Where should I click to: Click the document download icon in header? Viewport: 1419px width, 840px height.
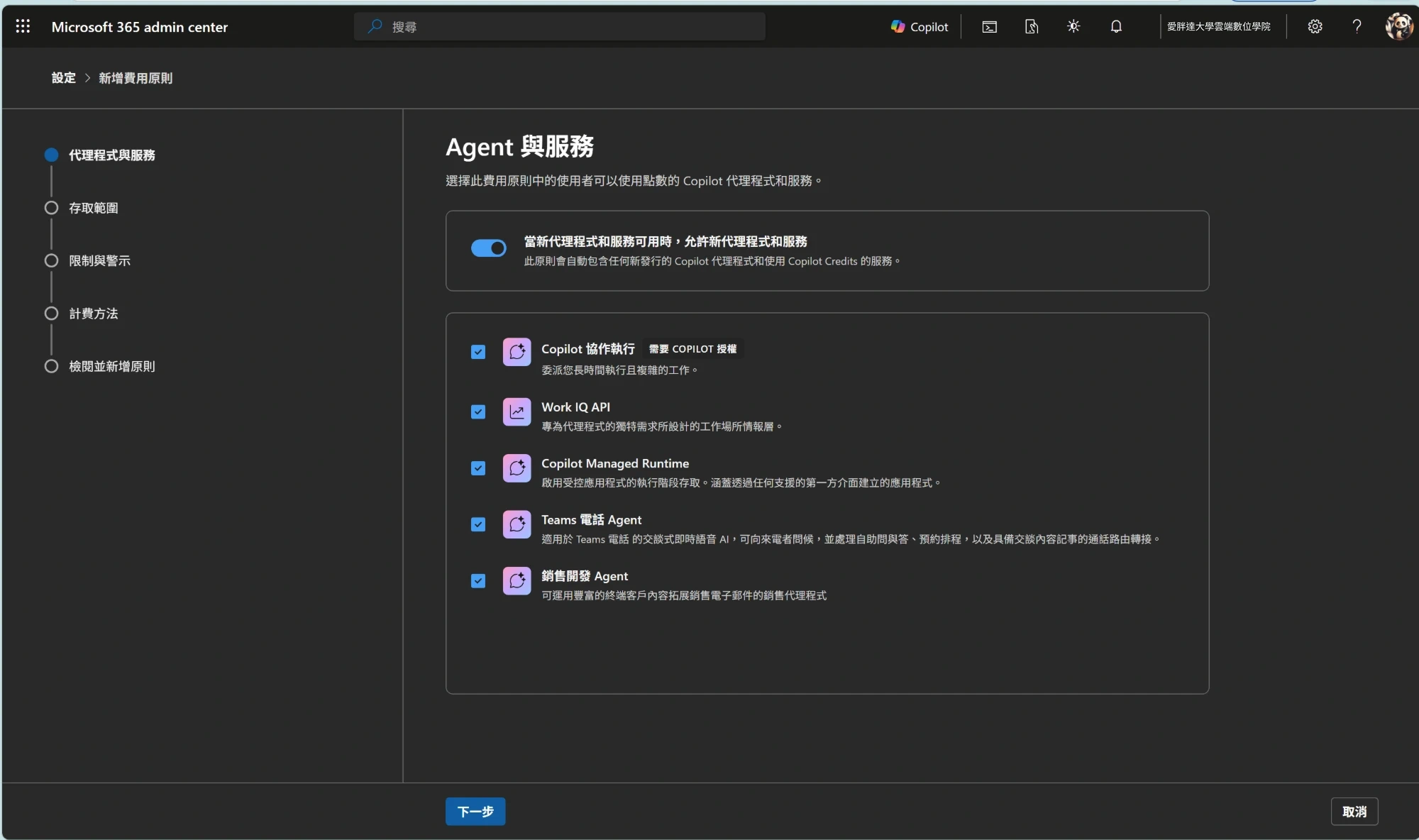coord(1032,26)
